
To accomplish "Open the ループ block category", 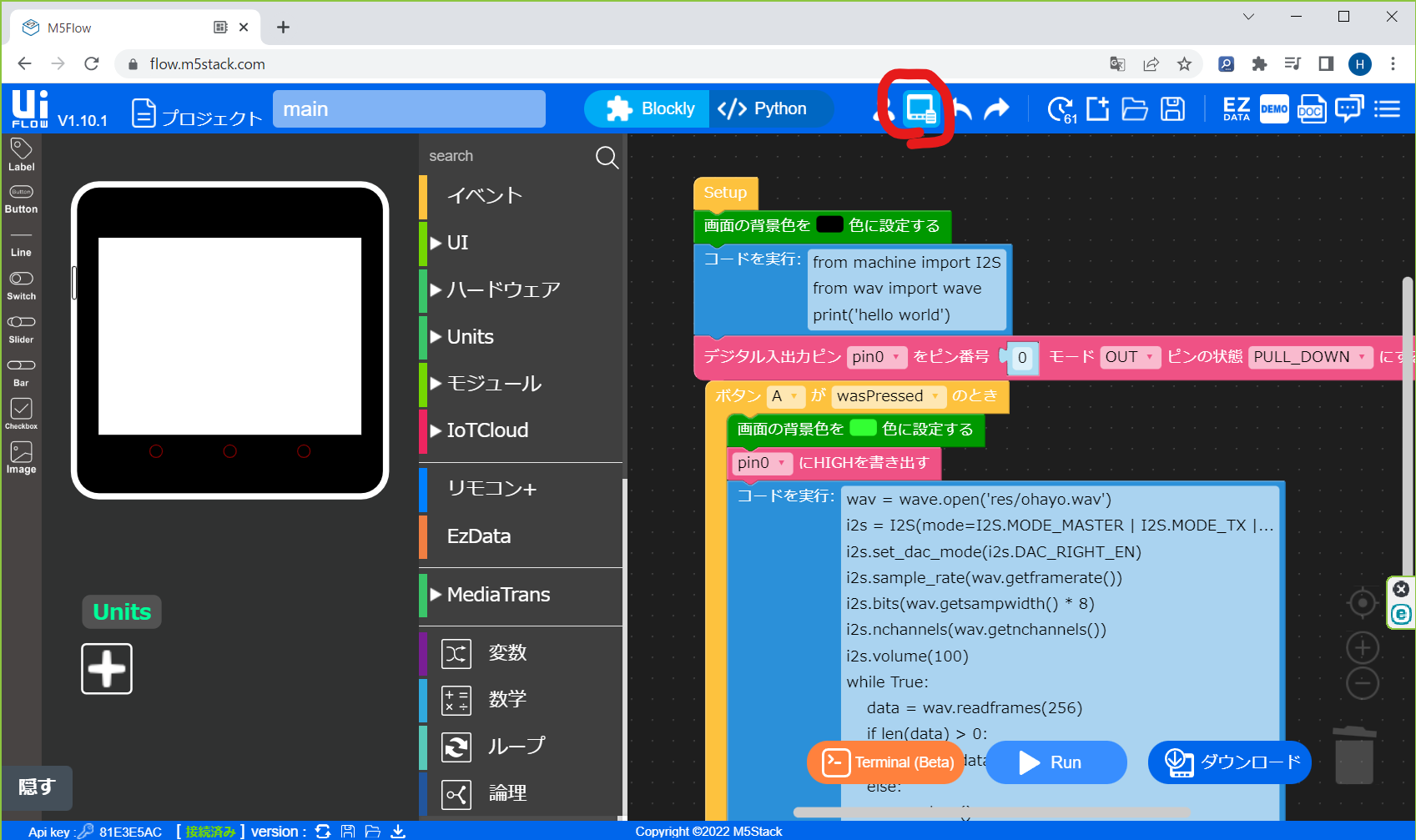I will click(522, 747).
